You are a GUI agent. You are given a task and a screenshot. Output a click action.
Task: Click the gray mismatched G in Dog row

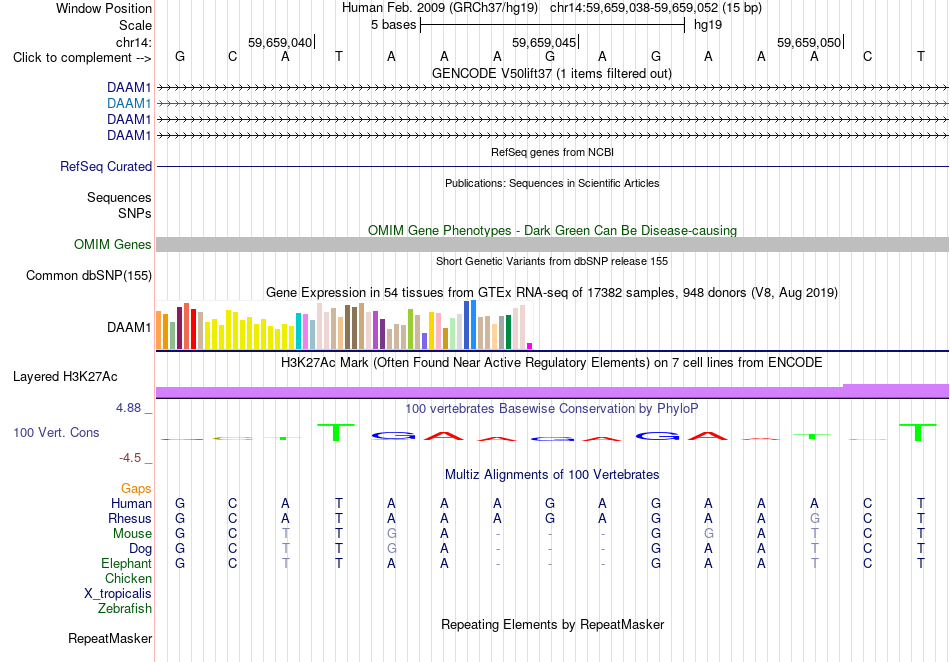(392, 549)
